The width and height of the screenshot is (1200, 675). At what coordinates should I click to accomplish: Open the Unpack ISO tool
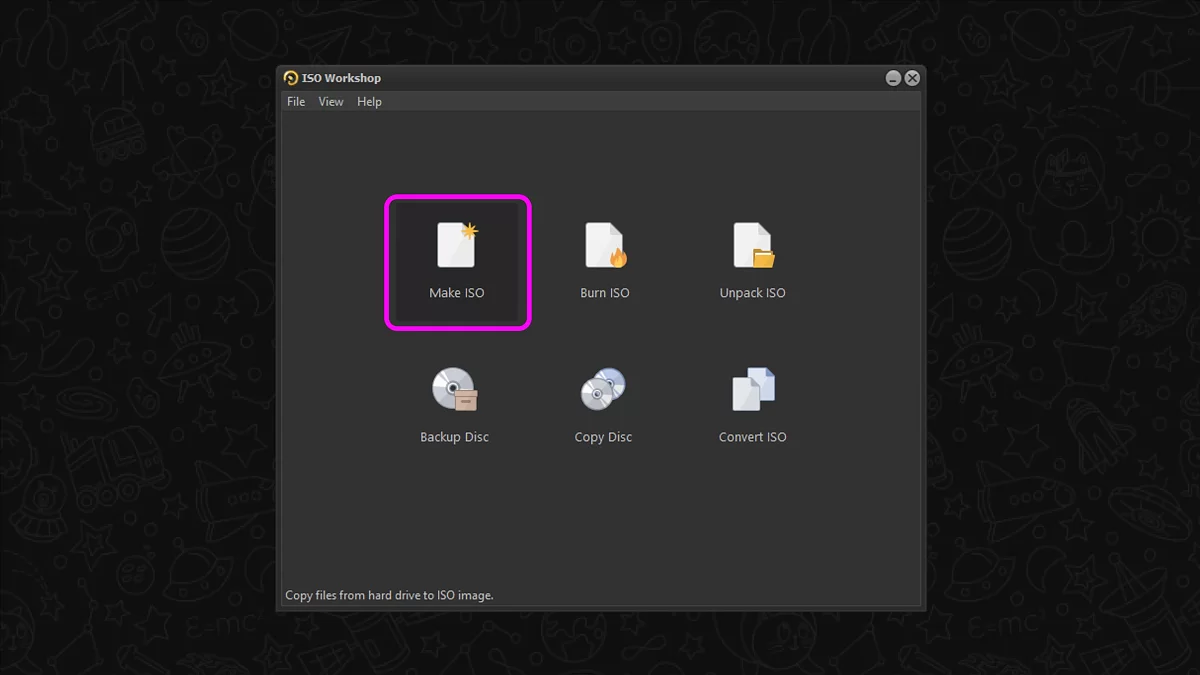tap(753, 262)
